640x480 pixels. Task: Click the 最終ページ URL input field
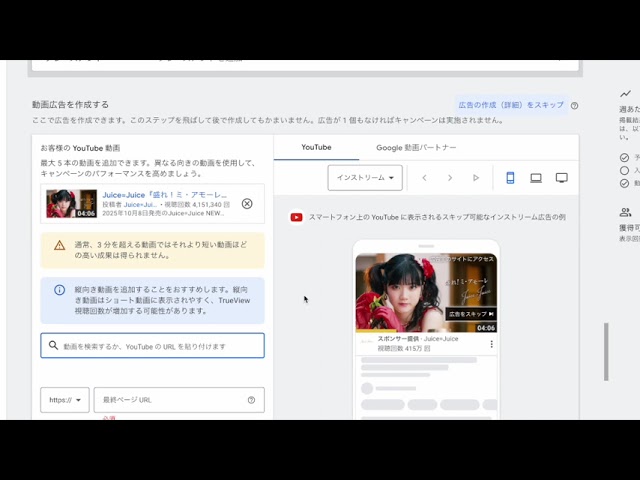click(x=170, y=400)
